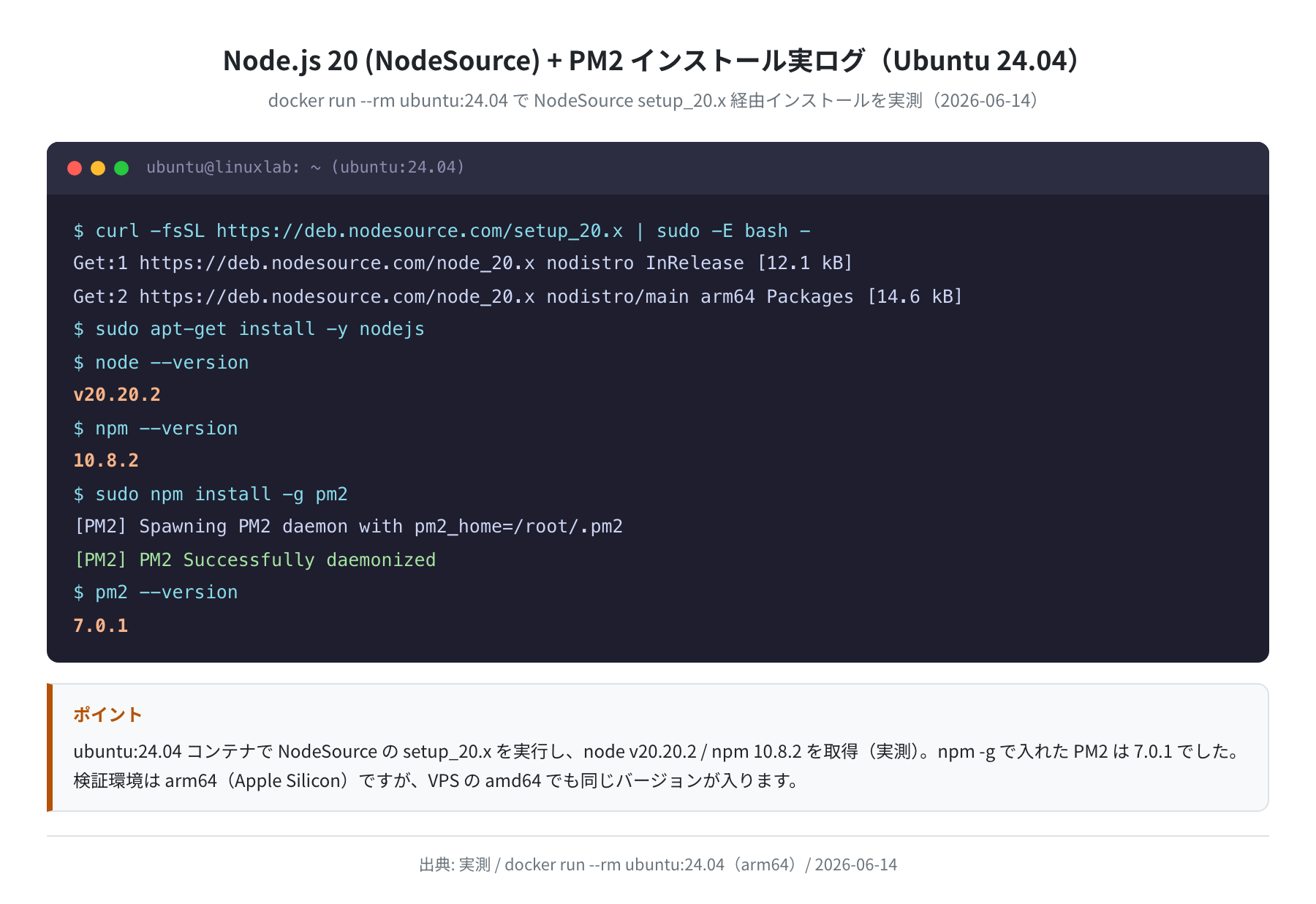Click the Spawning PM2 daemon output line
1316x904 pixels.
click(348, 527)
